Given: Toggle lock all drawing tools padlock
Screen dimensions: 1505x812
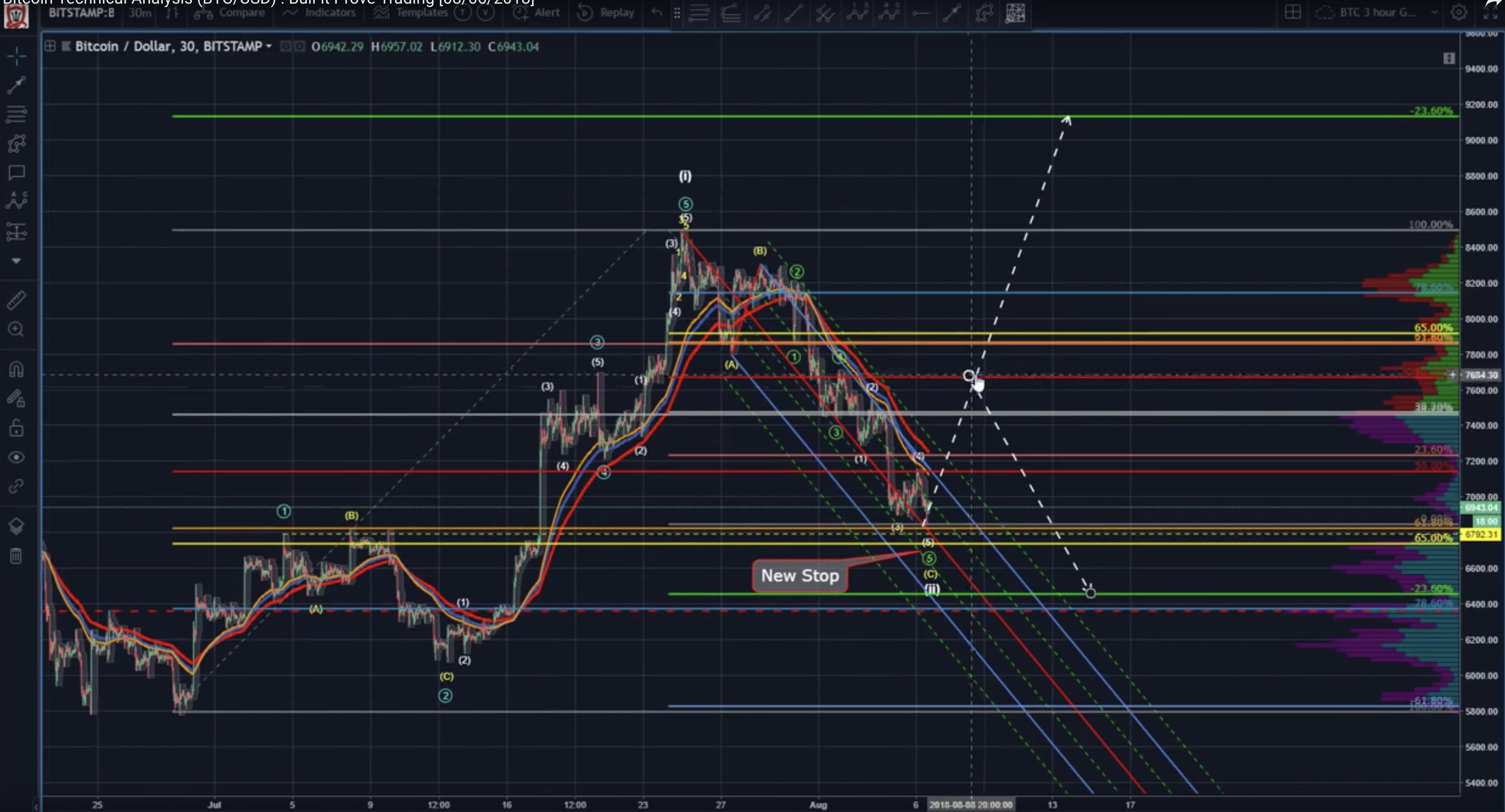Looking at the screenshot, I should 16,428.
